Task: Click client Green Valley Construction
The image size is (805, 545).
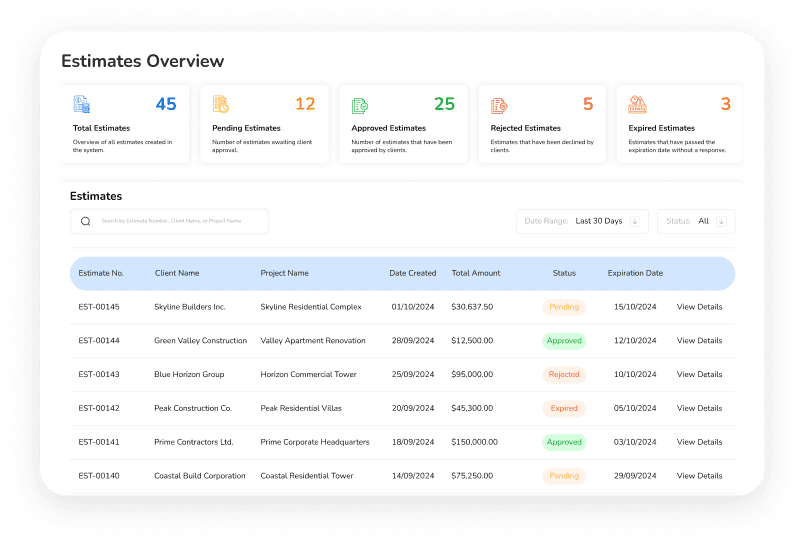Action: coord(200,341)
